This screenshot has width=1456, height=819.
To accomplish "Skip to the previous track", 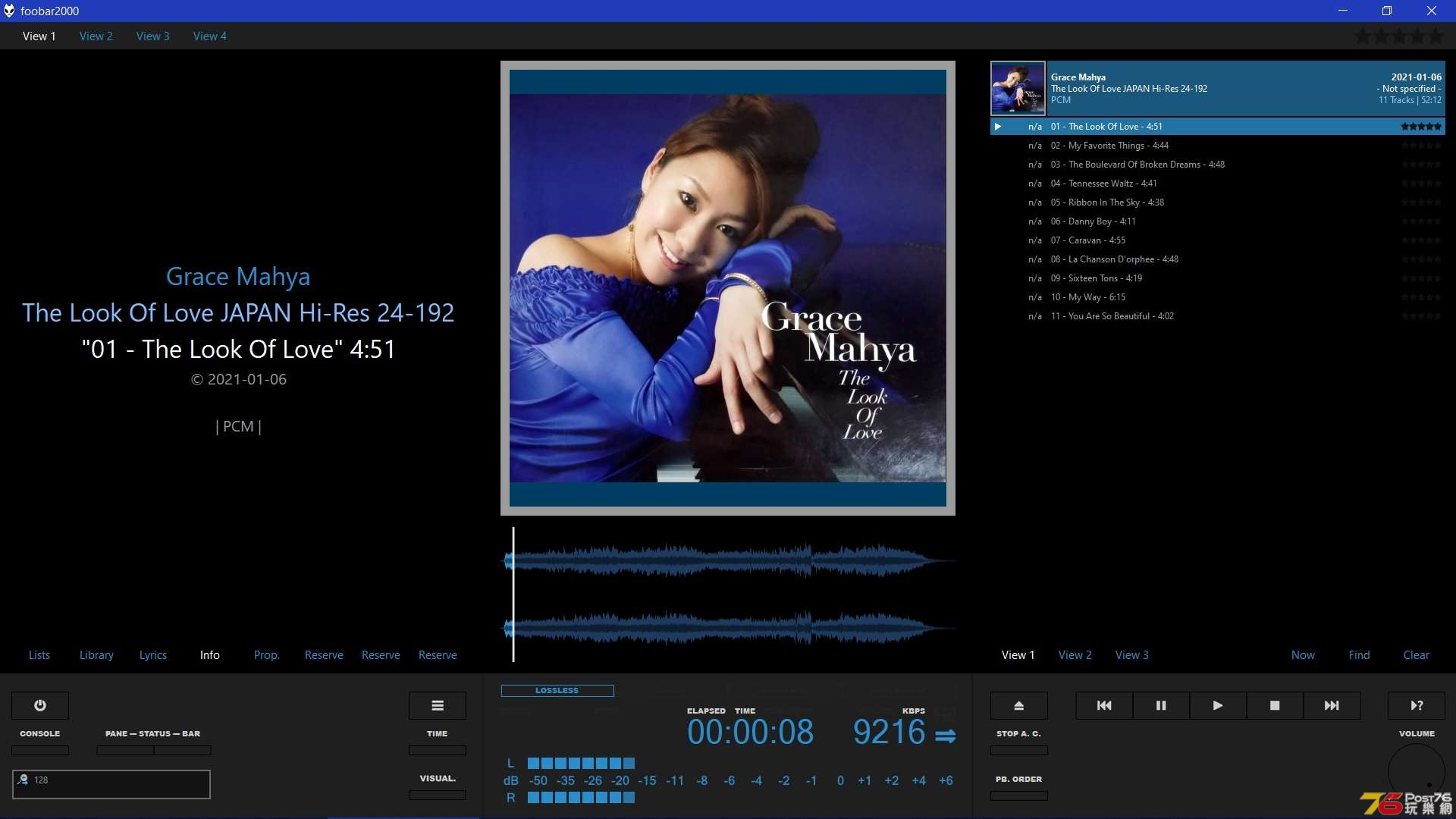I will [x=1104, y=705].
